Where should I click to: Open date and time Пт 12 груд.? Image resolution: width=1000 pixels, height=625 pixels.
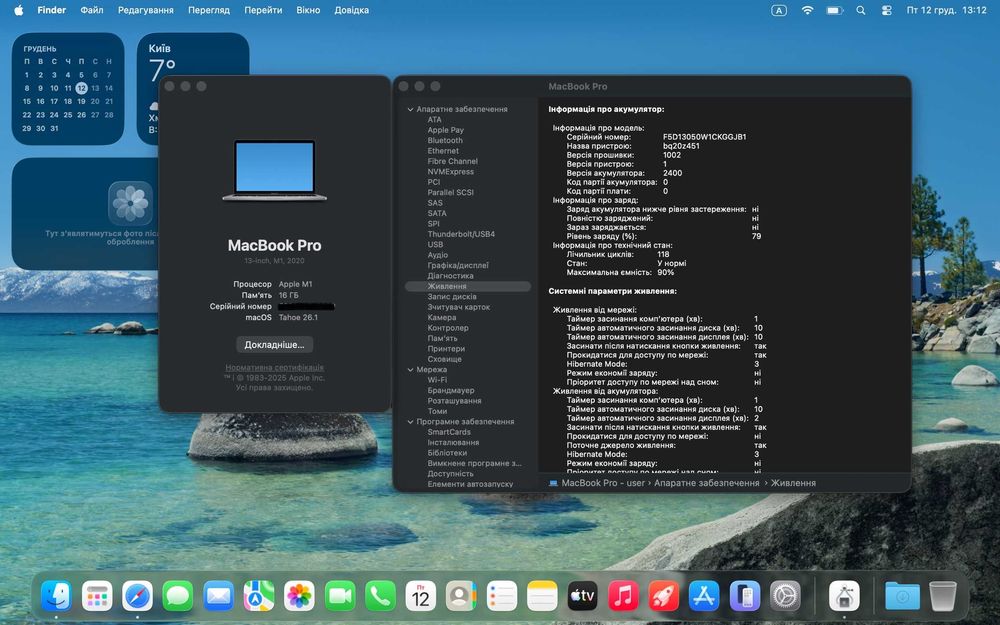pyautogui.click(x=946, y=10)
